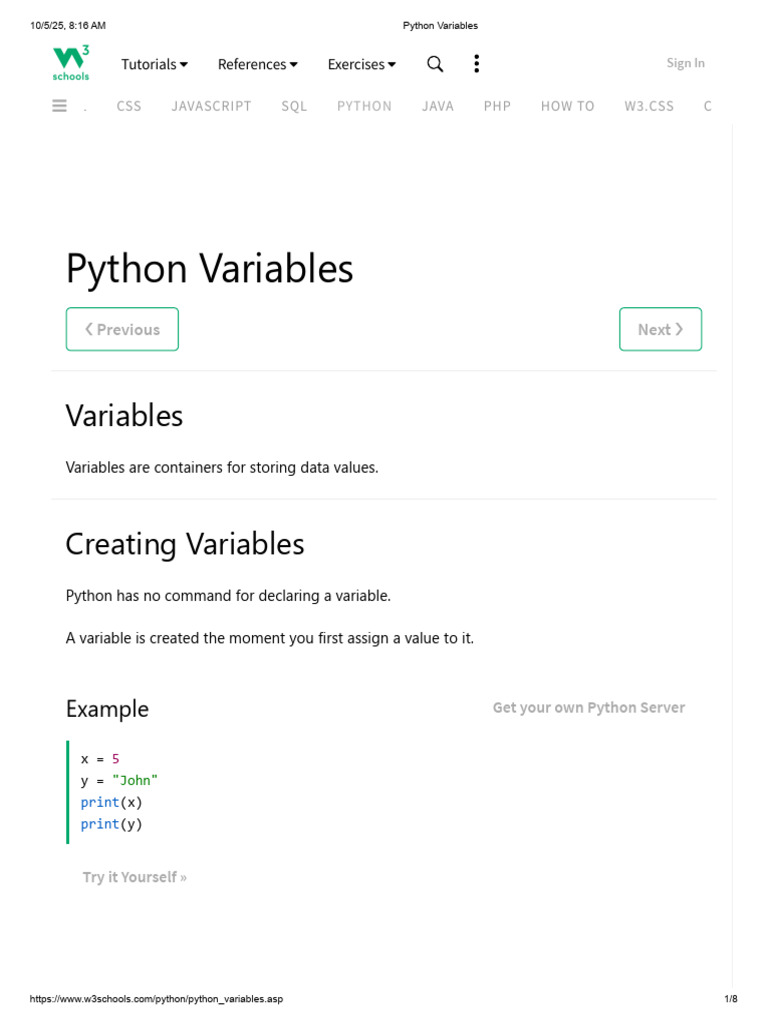Click the Next button
768x1024 pixels.
[x=660, y=329]
